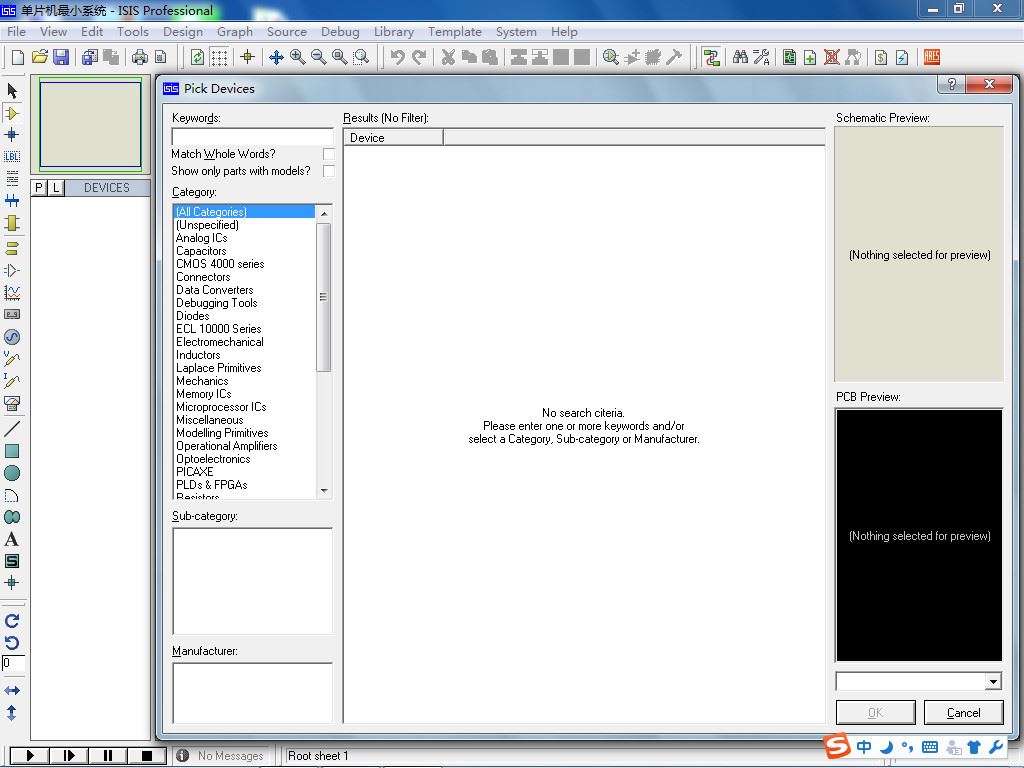The width and height of the screenshot is (1024, 768).
Task: Click Sogou input Chinese mode icon
Action: [864, 746]
